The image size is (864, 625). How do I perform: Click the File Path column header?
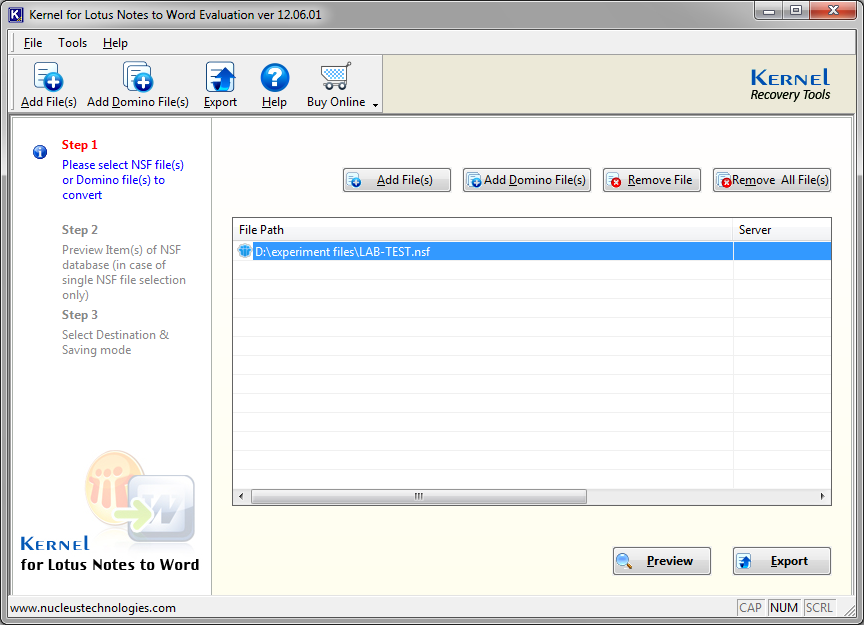tap(482, 230)
